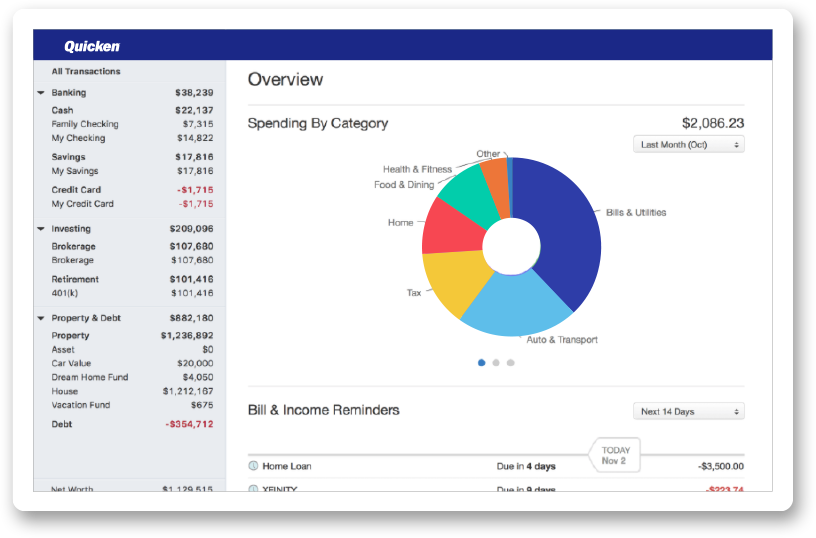This screenshot has height=538, width=816.
Task: Select the Debt row
Action: click(132, 424)
